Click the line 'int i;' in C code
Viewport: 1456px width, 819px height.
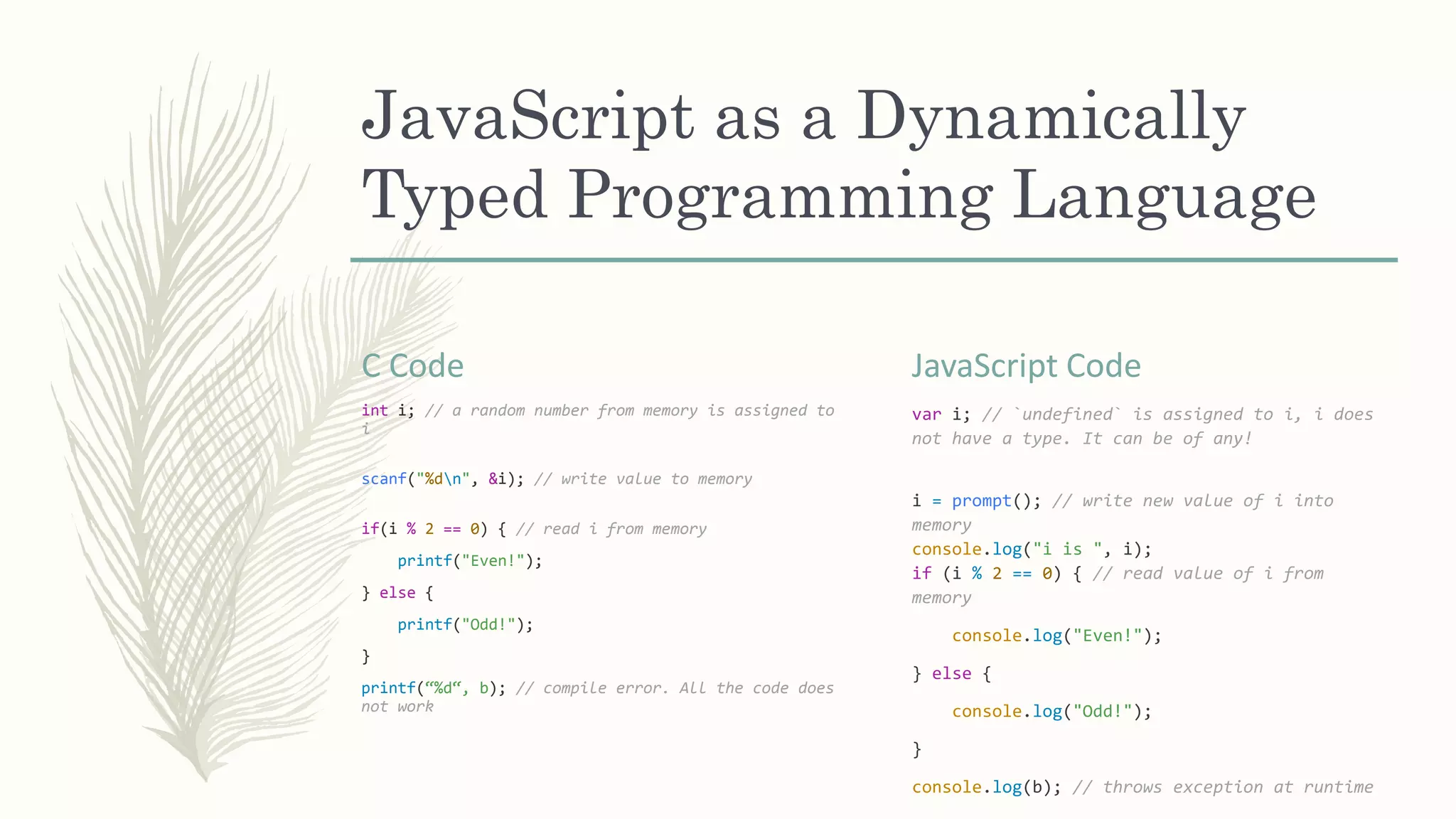coord(387,410)
